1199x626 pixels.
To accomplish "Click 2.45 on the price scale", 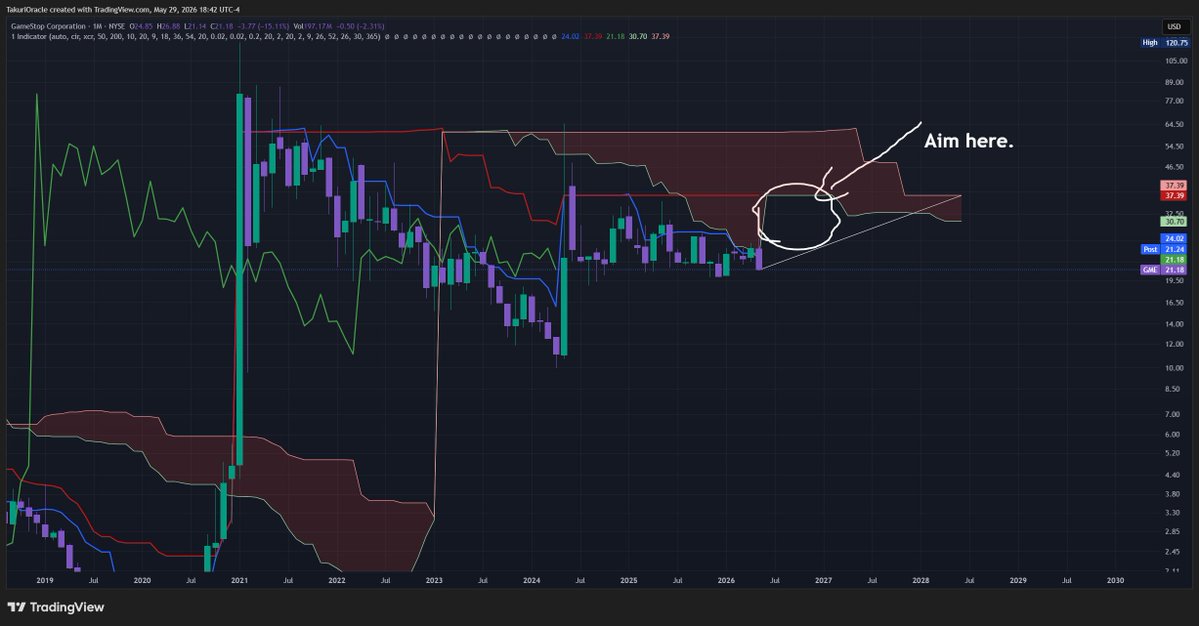I will (x=1173, y=551).
